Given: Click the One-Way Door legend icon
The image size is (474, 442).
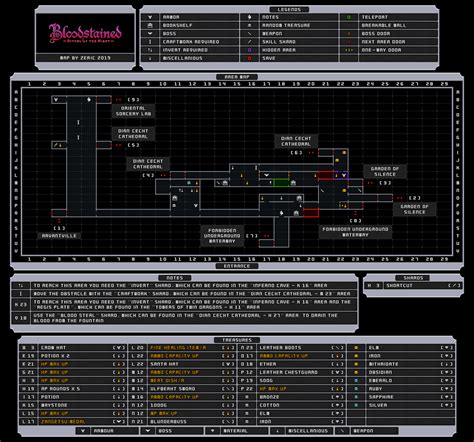Looking at the screenshot, I should point(349,50).
